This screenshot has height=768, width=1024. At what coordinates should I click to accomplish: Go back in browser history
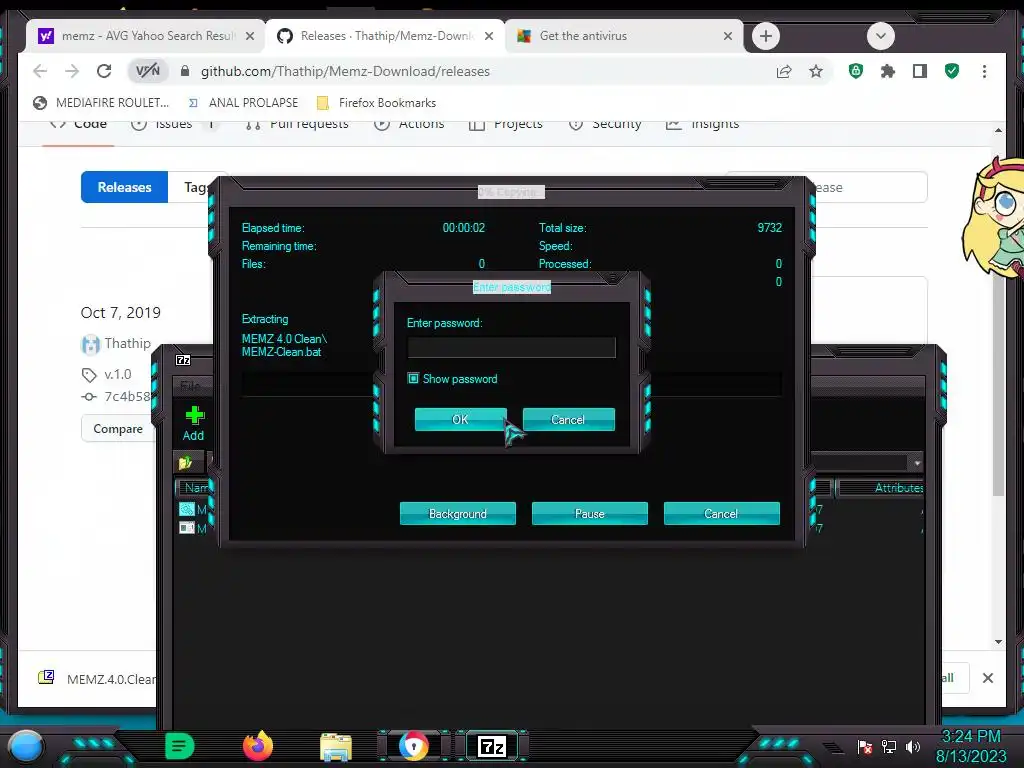[x=40, y=71]
